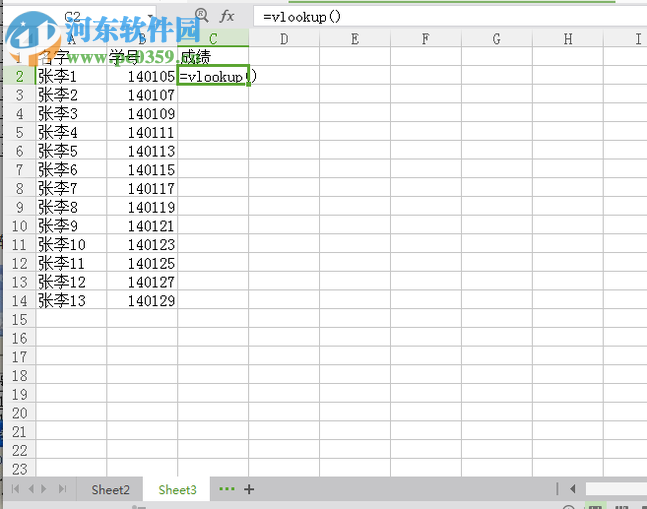Screen dimensions: 647x509
Task: Open the fx insert function dialog
Action: [x=227, y=16]
